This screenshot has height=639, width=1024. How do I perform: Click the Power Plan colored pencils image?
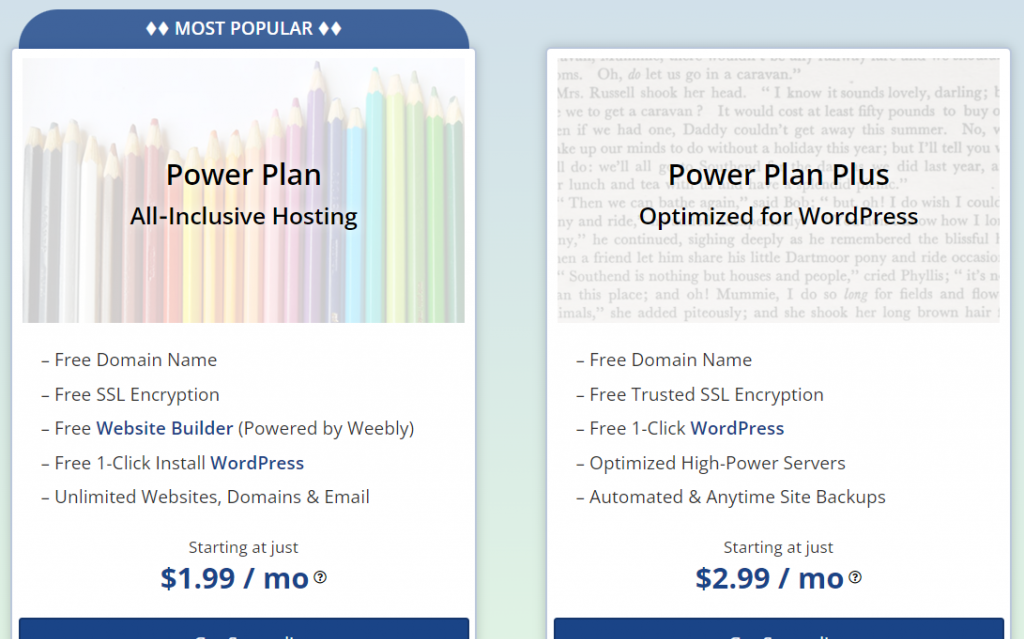244,190
